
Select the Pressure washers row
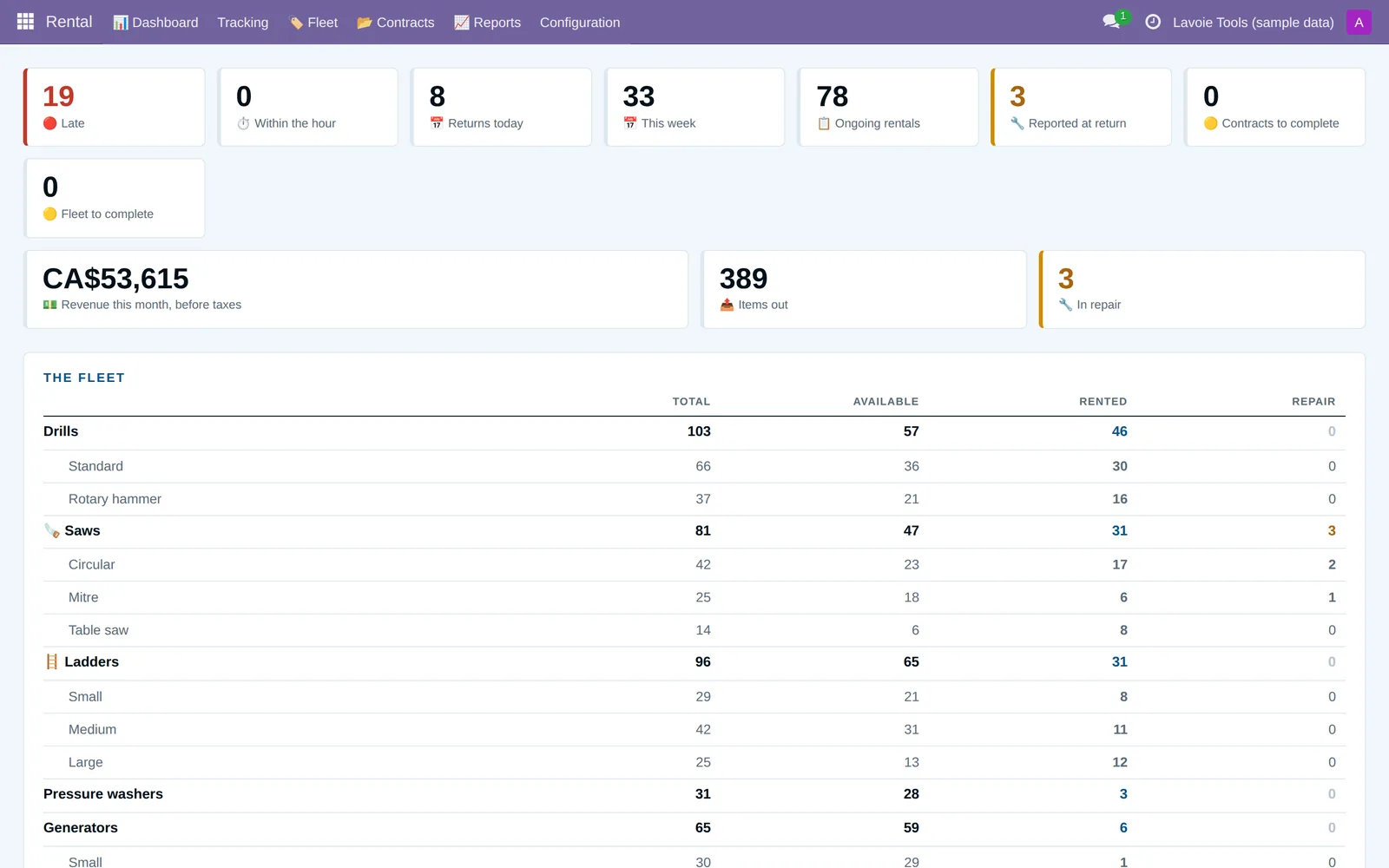[x=694, y=795]
